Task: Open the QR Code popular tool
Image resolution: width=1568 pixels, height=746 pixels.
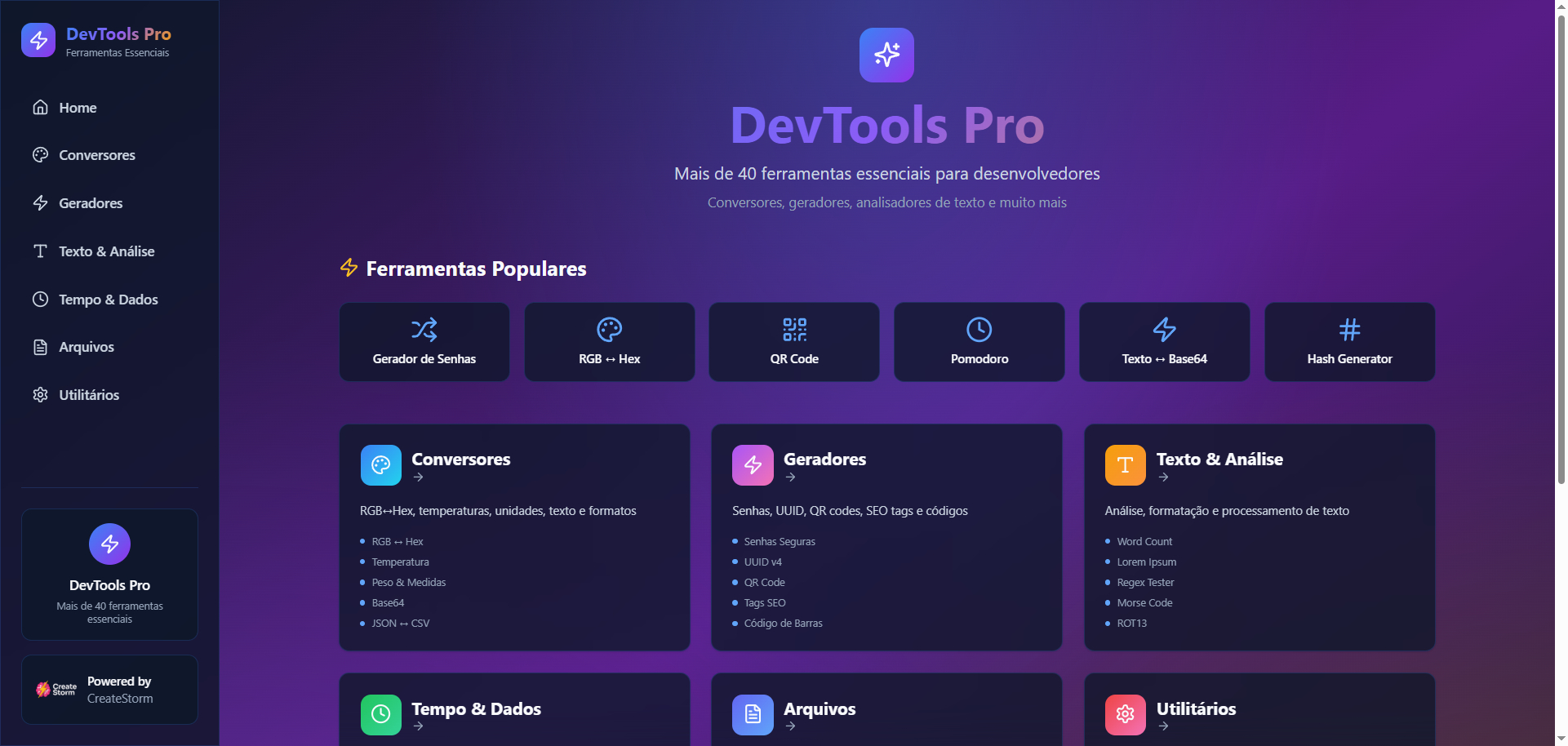Action: tap(794, 342)
